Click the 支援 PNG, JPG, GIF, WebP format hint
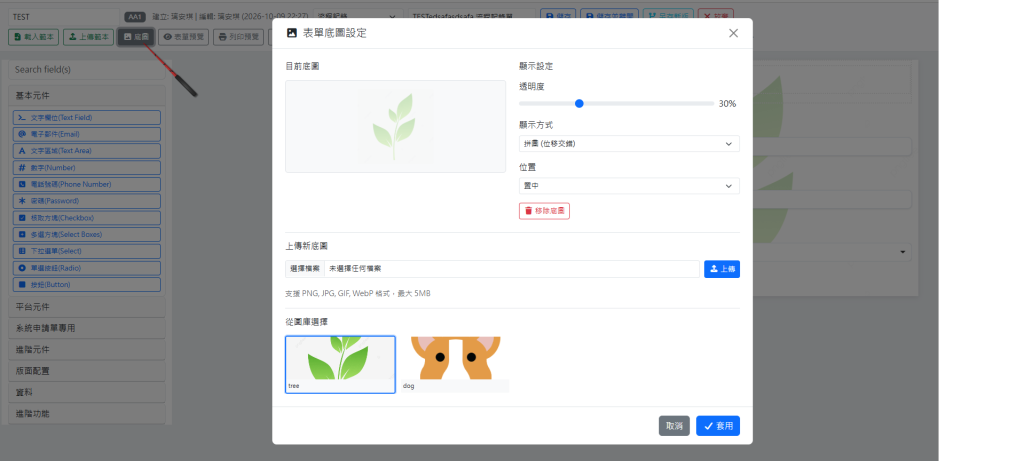The image size is (1024, 461). (358, 294)
